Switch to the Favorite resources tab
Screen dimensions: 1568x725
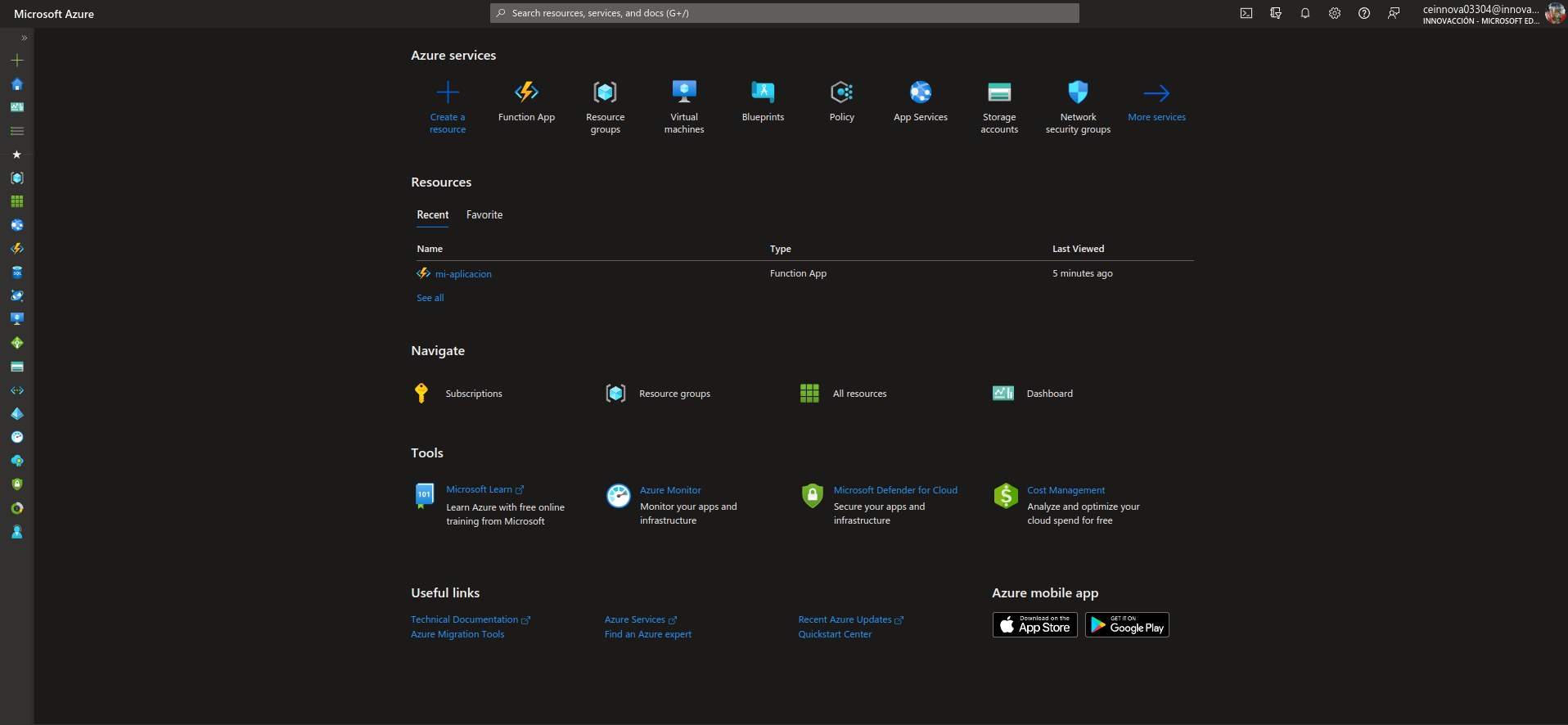[484, 215]
